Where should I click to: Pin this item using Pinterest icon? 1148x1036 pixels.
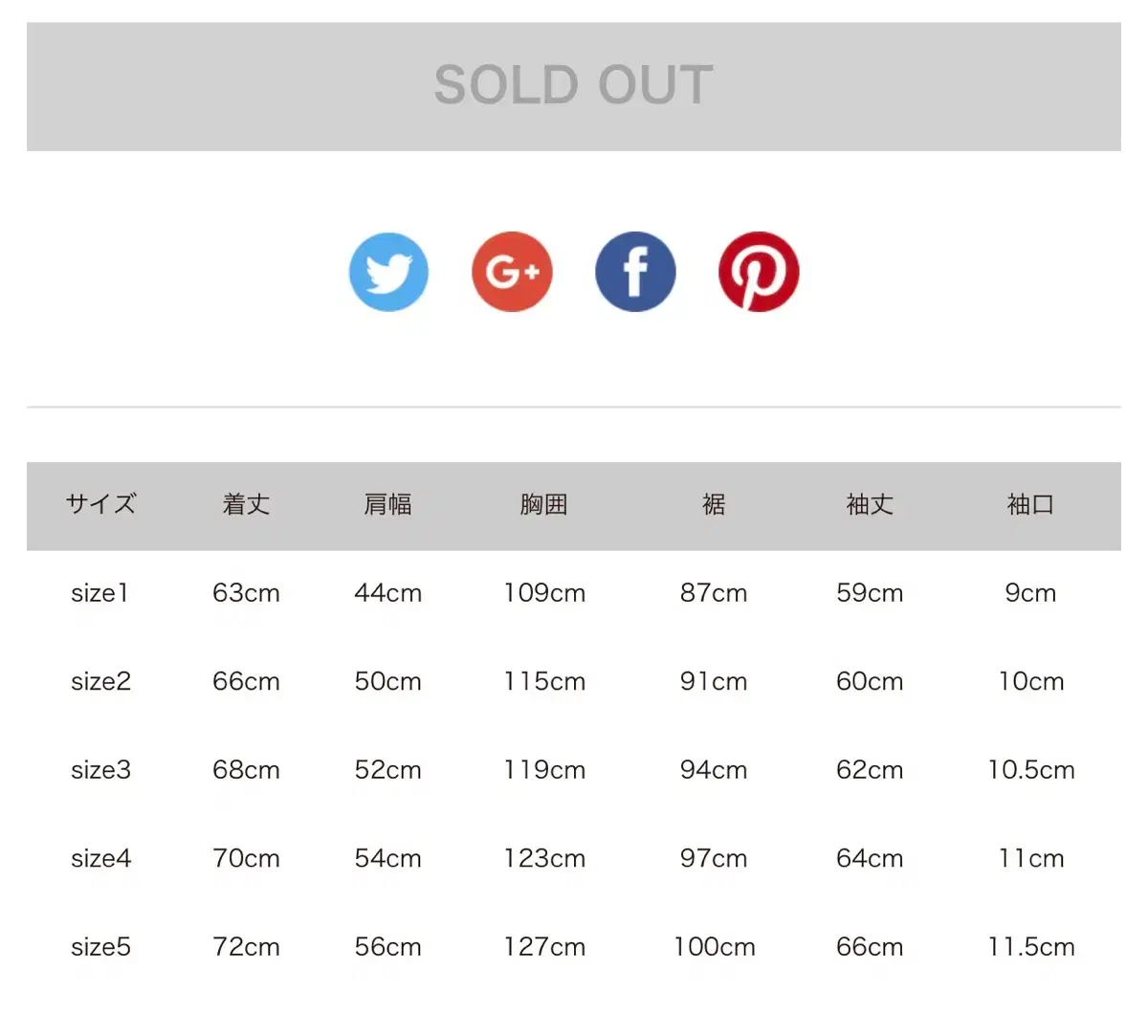(x=759, y=272)
